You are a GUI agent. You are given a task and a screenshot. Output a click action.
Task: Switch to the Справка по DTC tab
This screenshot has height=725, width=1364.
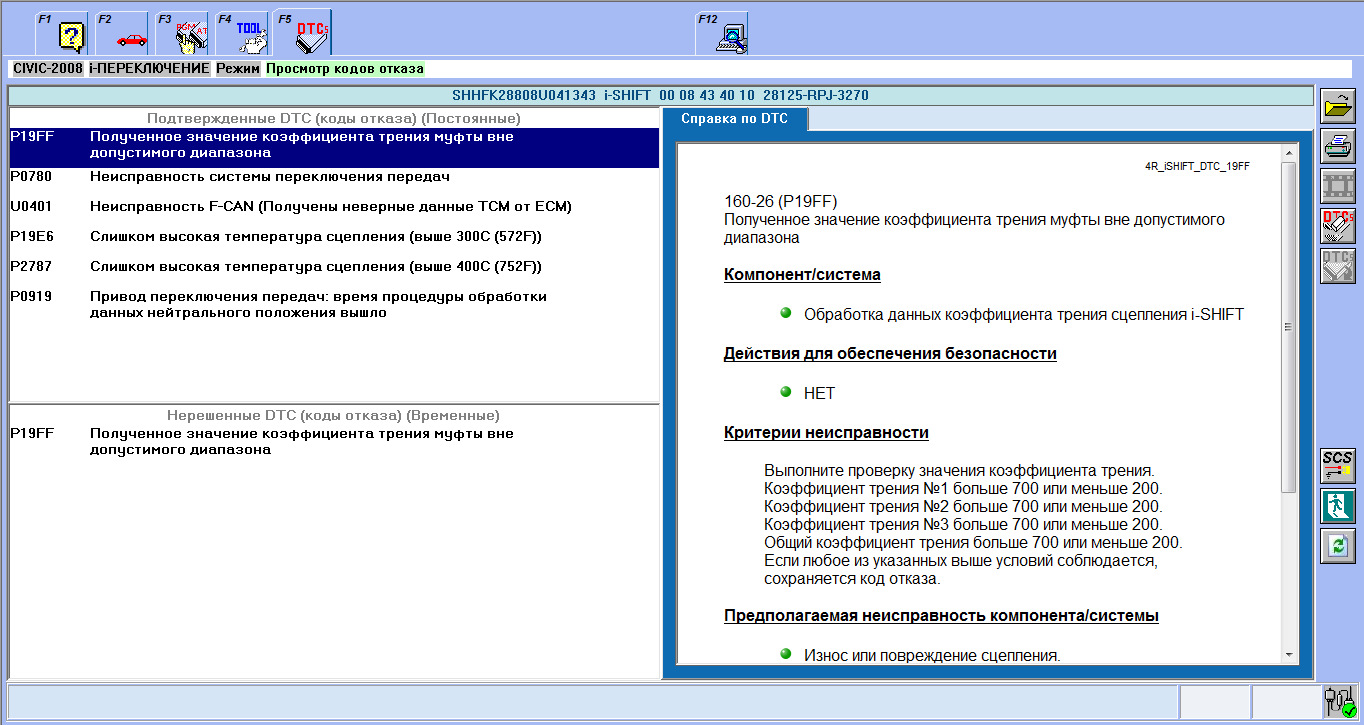pos(734,119)
